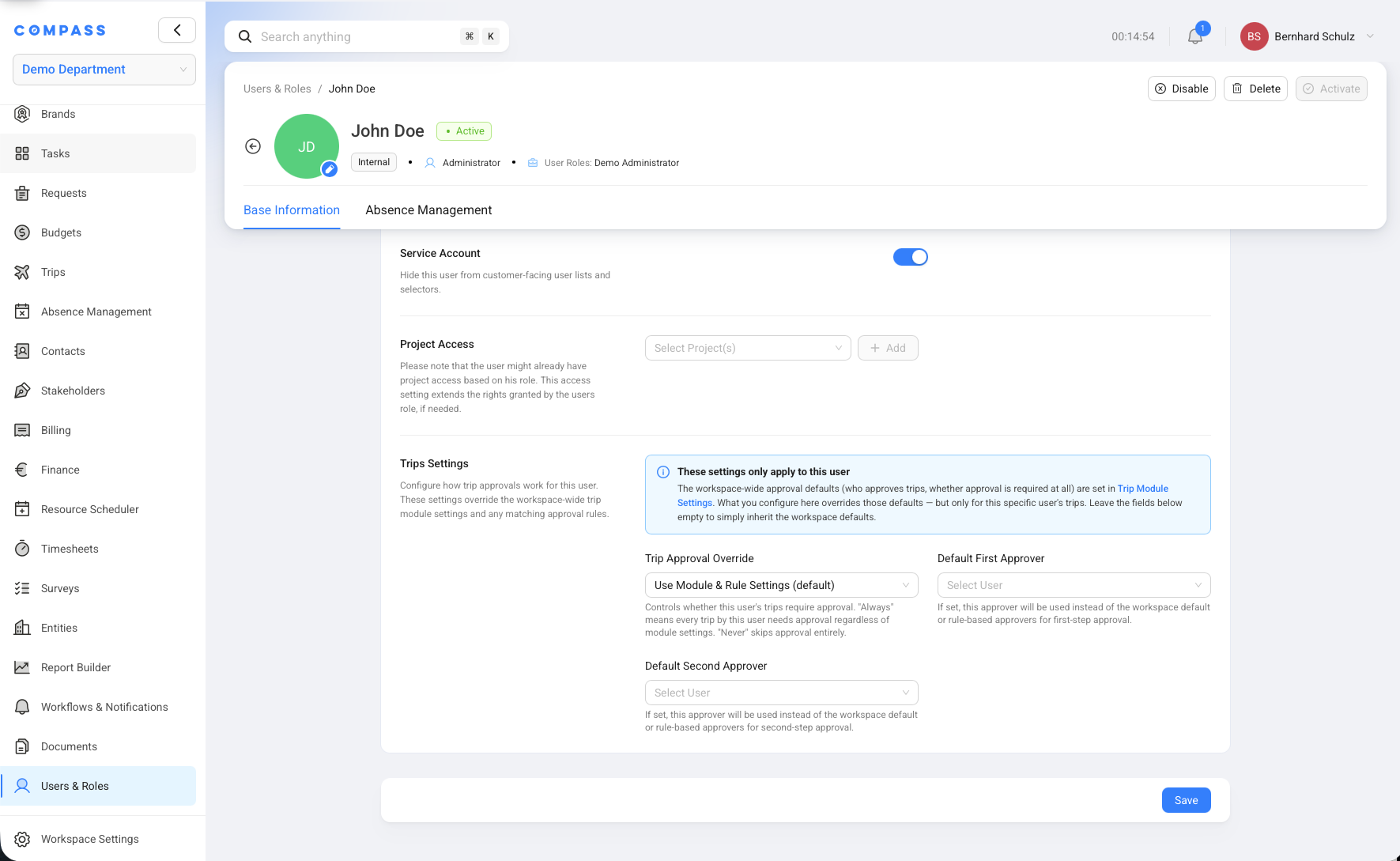Toggle the Service Account switch
1400x861 pixels.
pos(911,257)
